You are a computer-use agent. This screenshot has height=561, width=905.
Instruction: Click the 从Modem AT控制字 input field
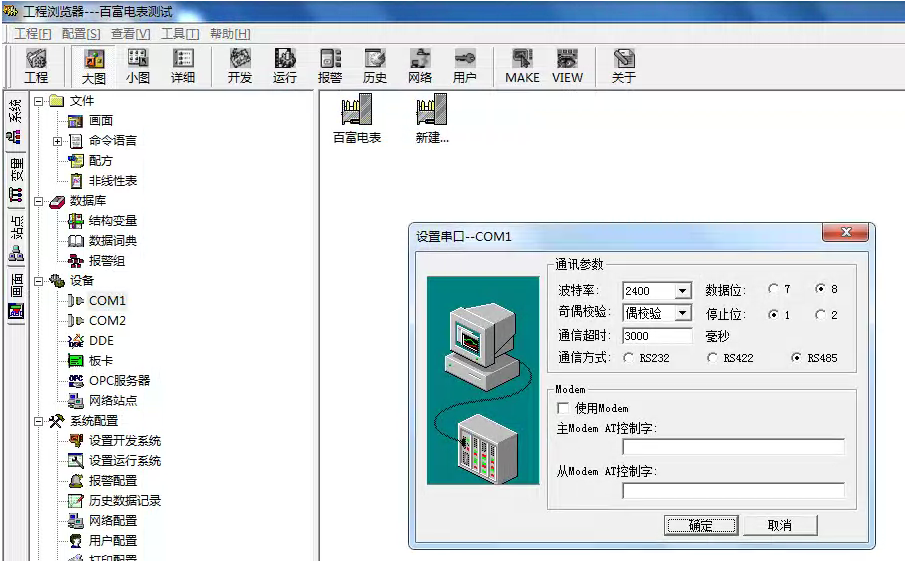pyautogui.click(x=733, y=491)
